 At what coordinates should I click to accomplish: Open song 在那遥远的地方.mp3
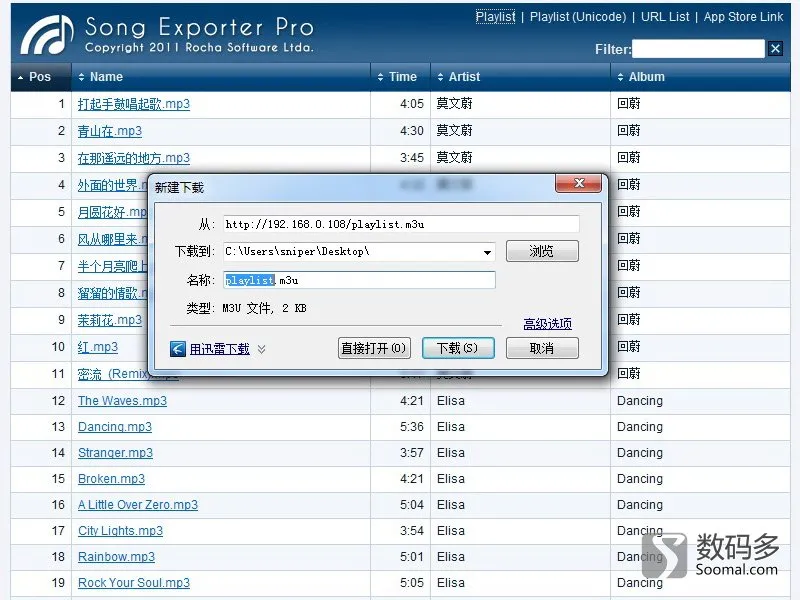(x=134, y=158)
